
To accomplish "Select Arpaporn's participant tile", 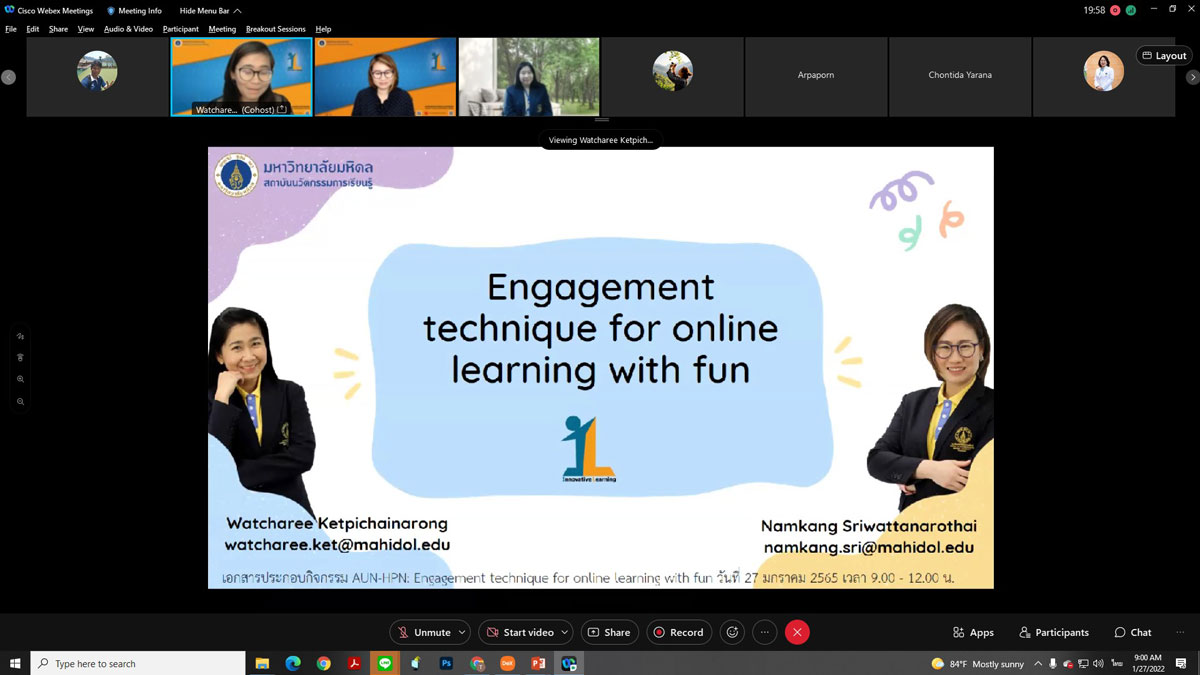I will [x=817, y=77].
